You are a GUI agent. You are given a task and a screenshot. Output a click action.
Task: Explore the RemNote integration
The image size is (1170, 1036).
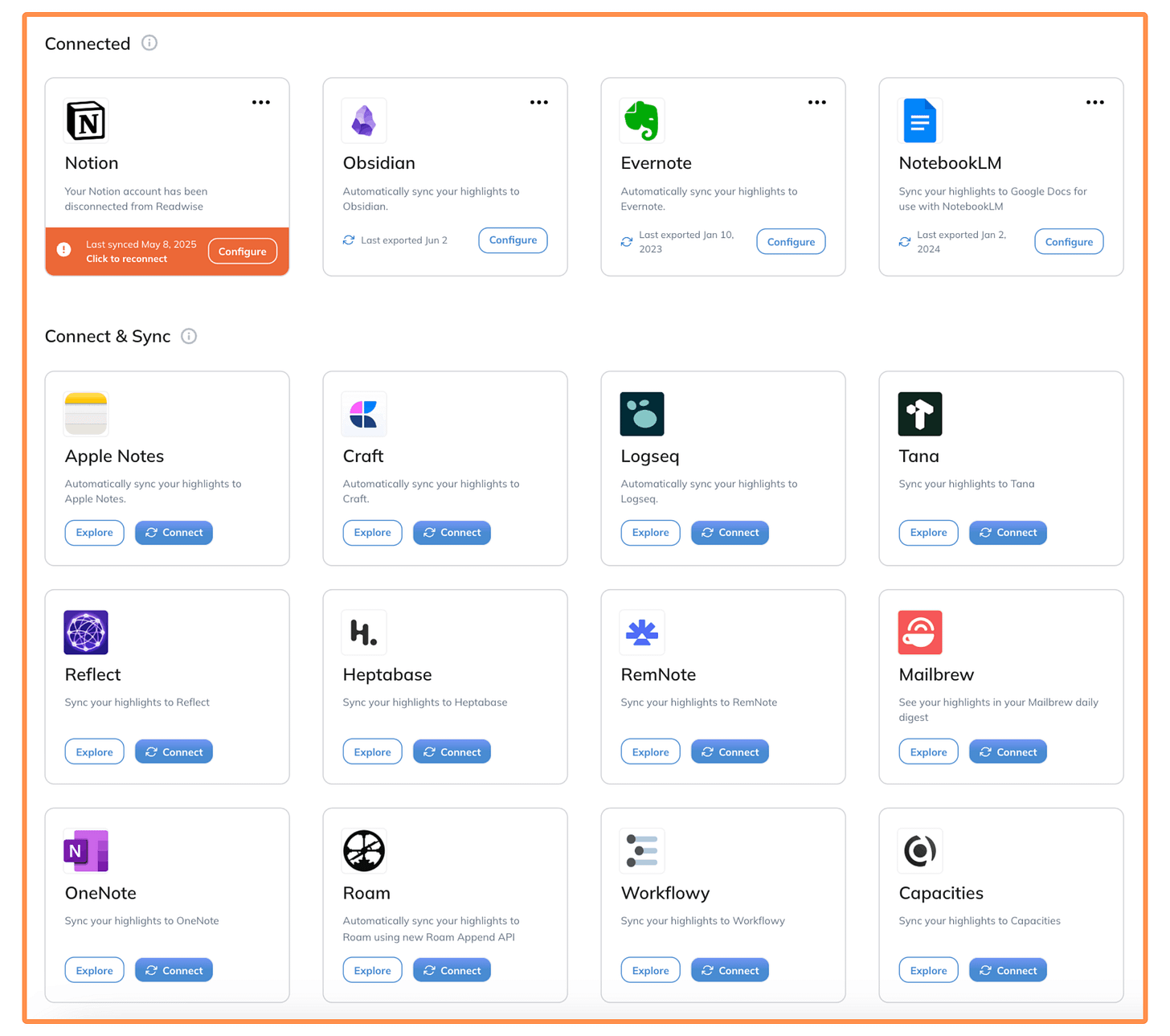651,751
